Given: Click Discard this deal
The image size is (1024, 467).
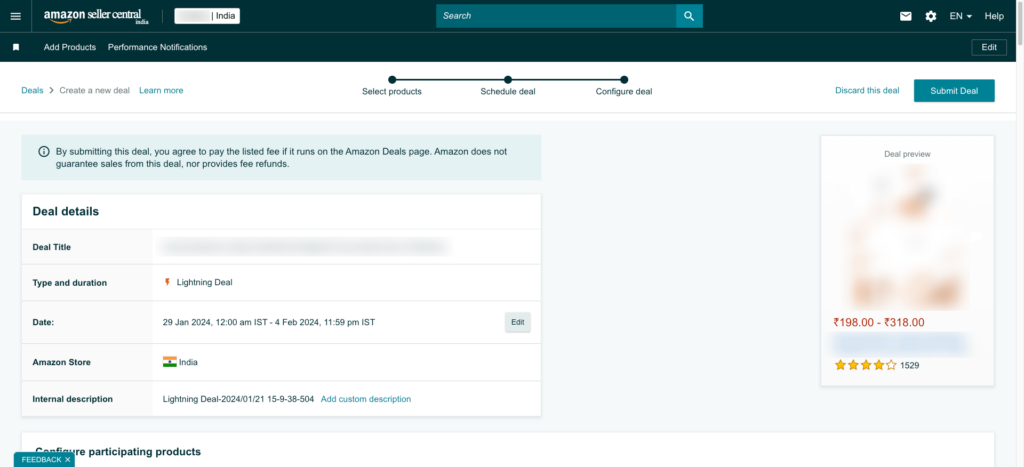Looking at the screenshot, I should coord(867,90).
